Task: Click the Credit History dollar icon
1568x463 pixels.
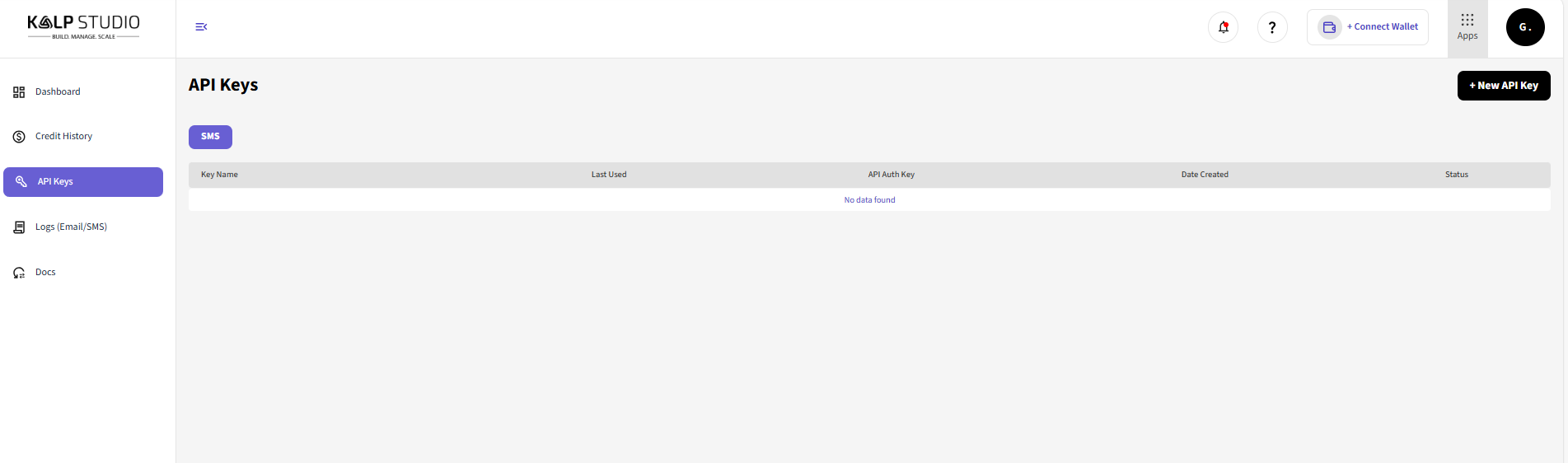Action: point(19,137)
